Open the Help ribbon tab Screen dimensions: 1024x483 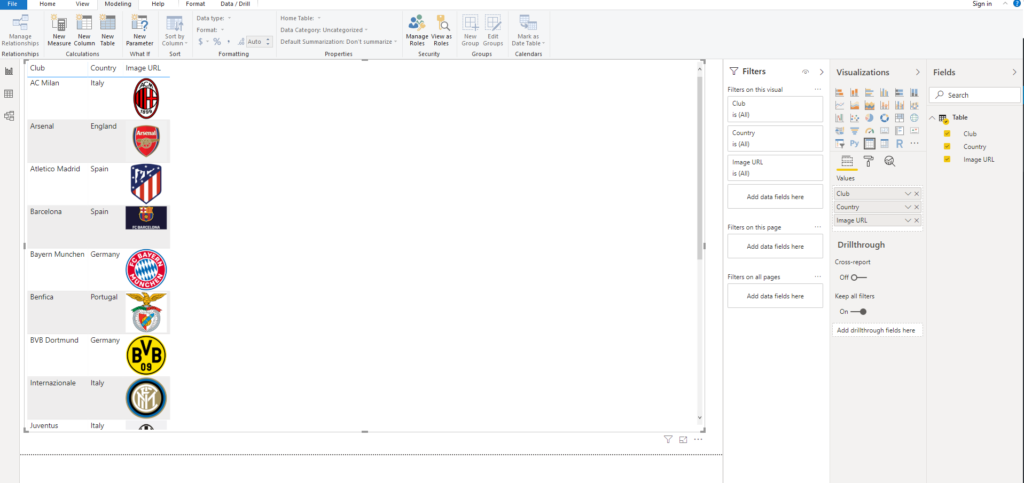158,4
